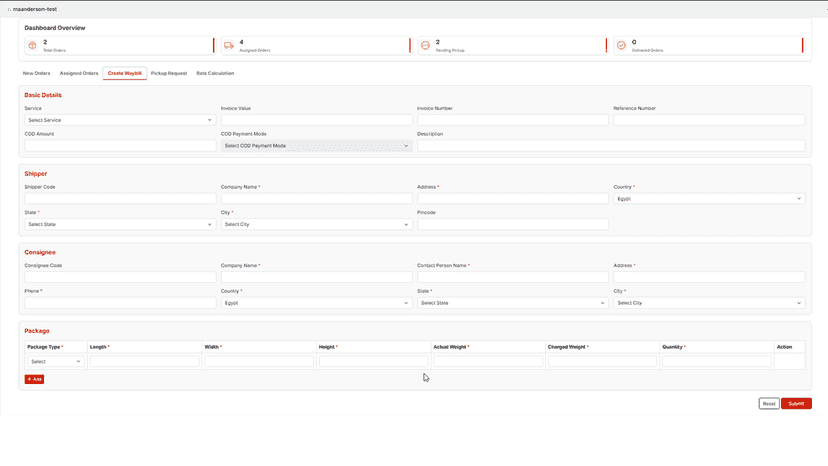Open the Select Service dropdown

pyautogui.click(x=120, y=120)
